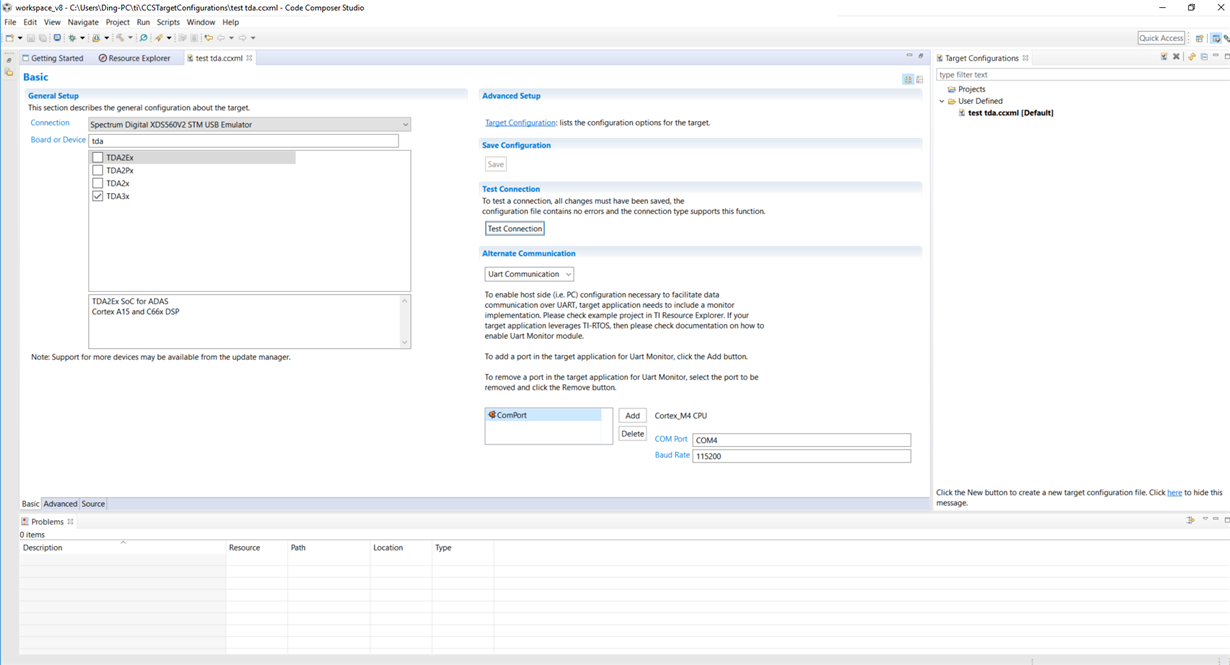
Task: Switch to the Getting Started tab
Action: [53, 58]
